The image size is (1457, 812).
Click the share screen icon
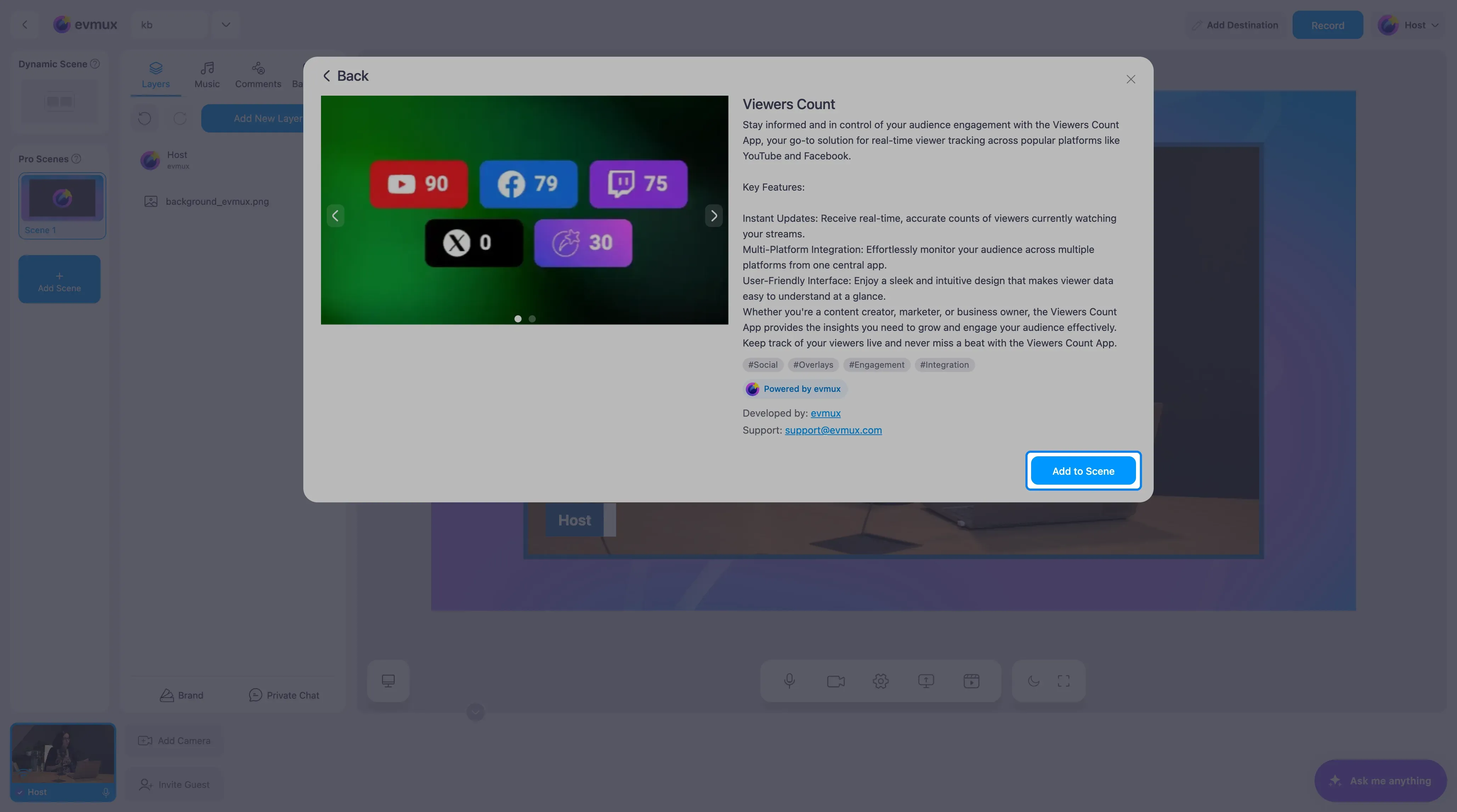tap(926, 681)
